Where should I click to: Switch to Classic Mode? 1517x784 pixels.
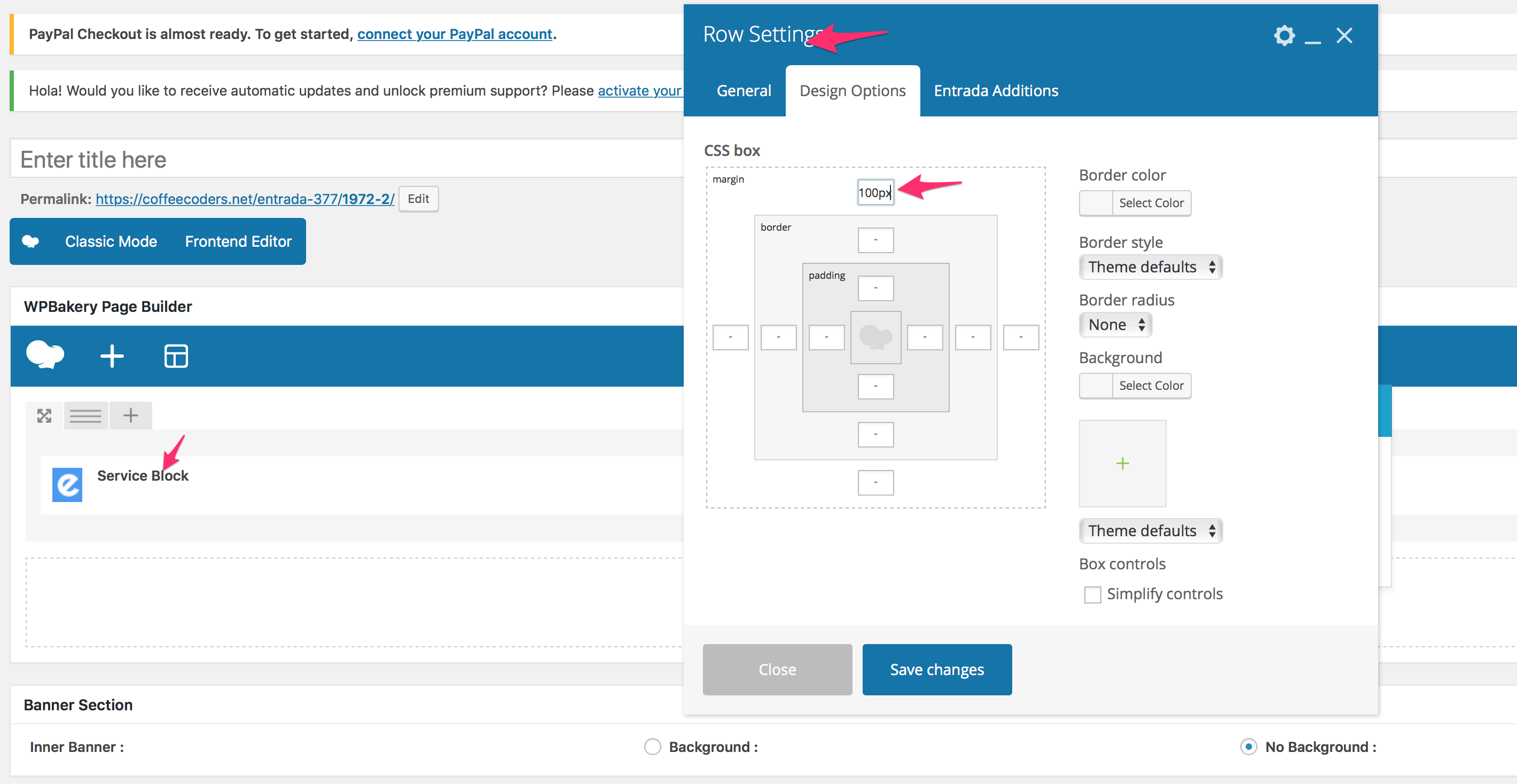click(111, 241)
